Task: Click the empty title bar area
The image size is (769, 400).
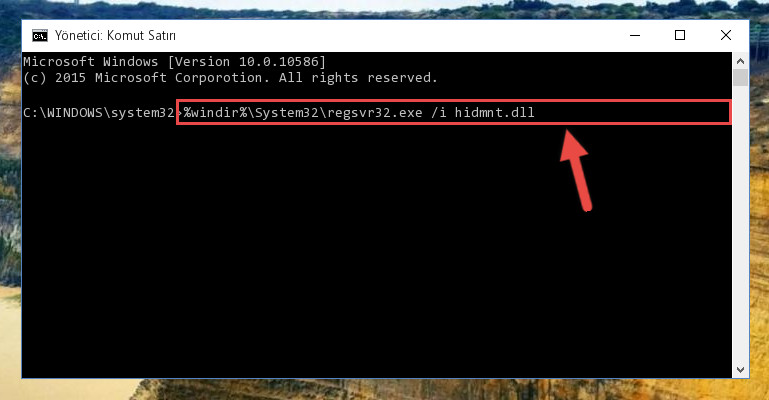Action: point(392,35)
